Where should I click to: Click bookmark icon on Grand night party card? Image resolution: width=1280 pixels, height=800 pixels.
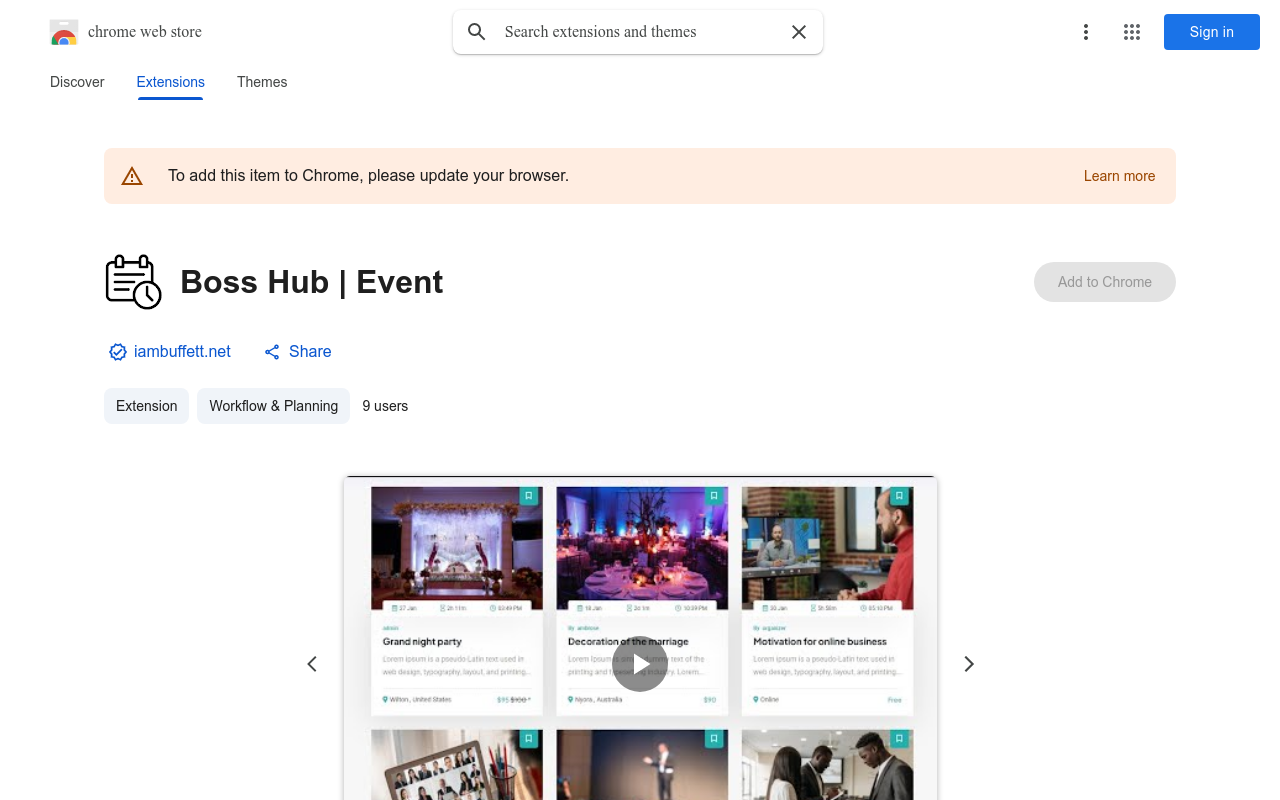click(528, 496)
